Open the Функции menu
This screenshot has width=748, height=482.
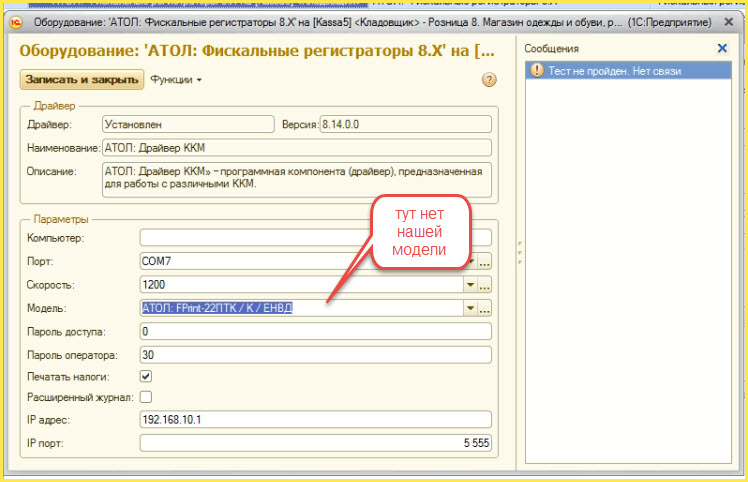(x=176, y=80)
